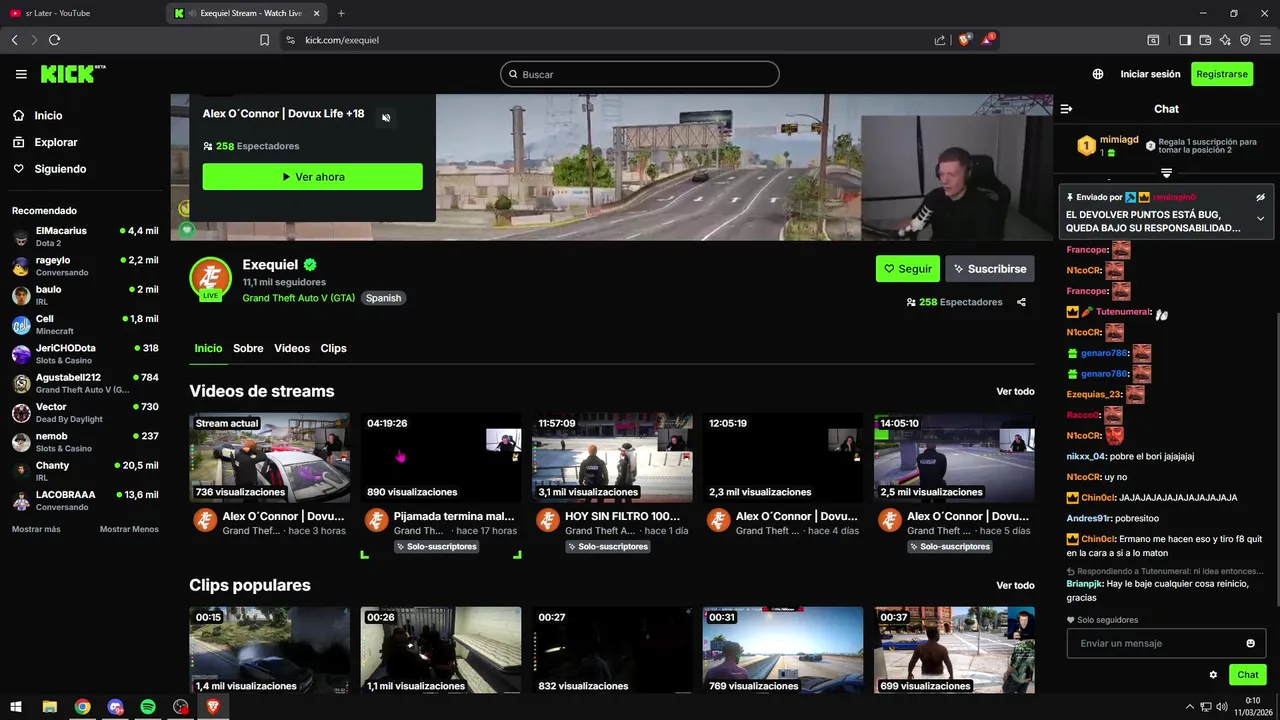Switch to the Sobre tab
The image size is (1280, 720).
248,348
